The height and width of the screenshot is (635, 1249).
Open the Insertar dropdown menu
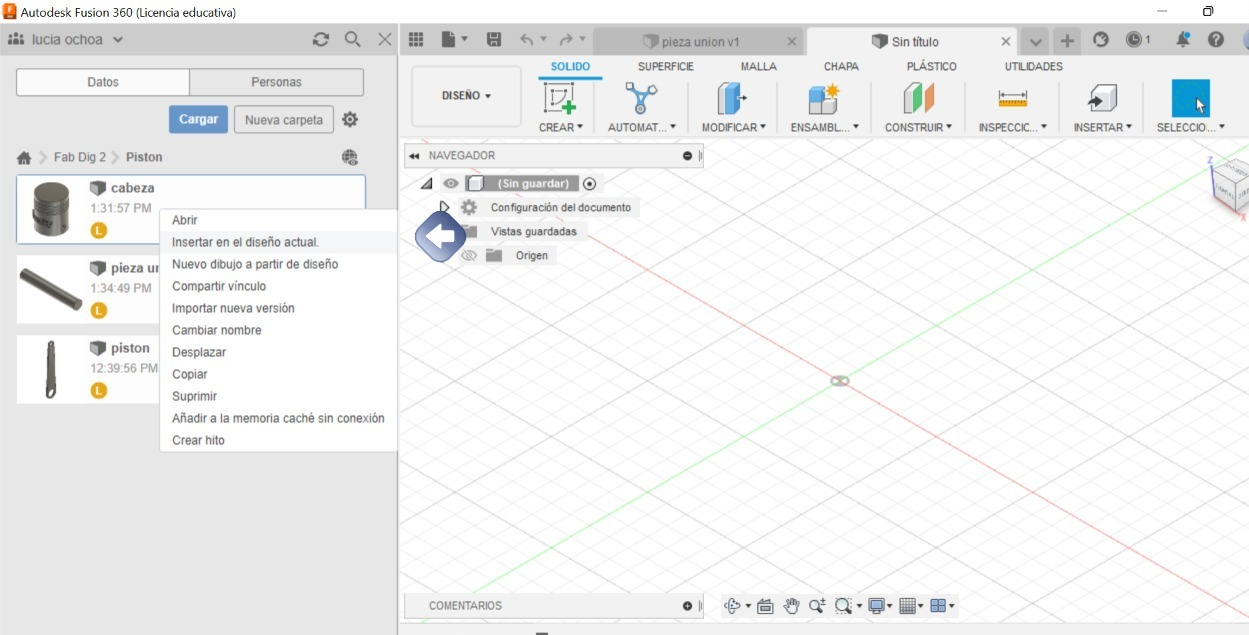(1102, 128)
